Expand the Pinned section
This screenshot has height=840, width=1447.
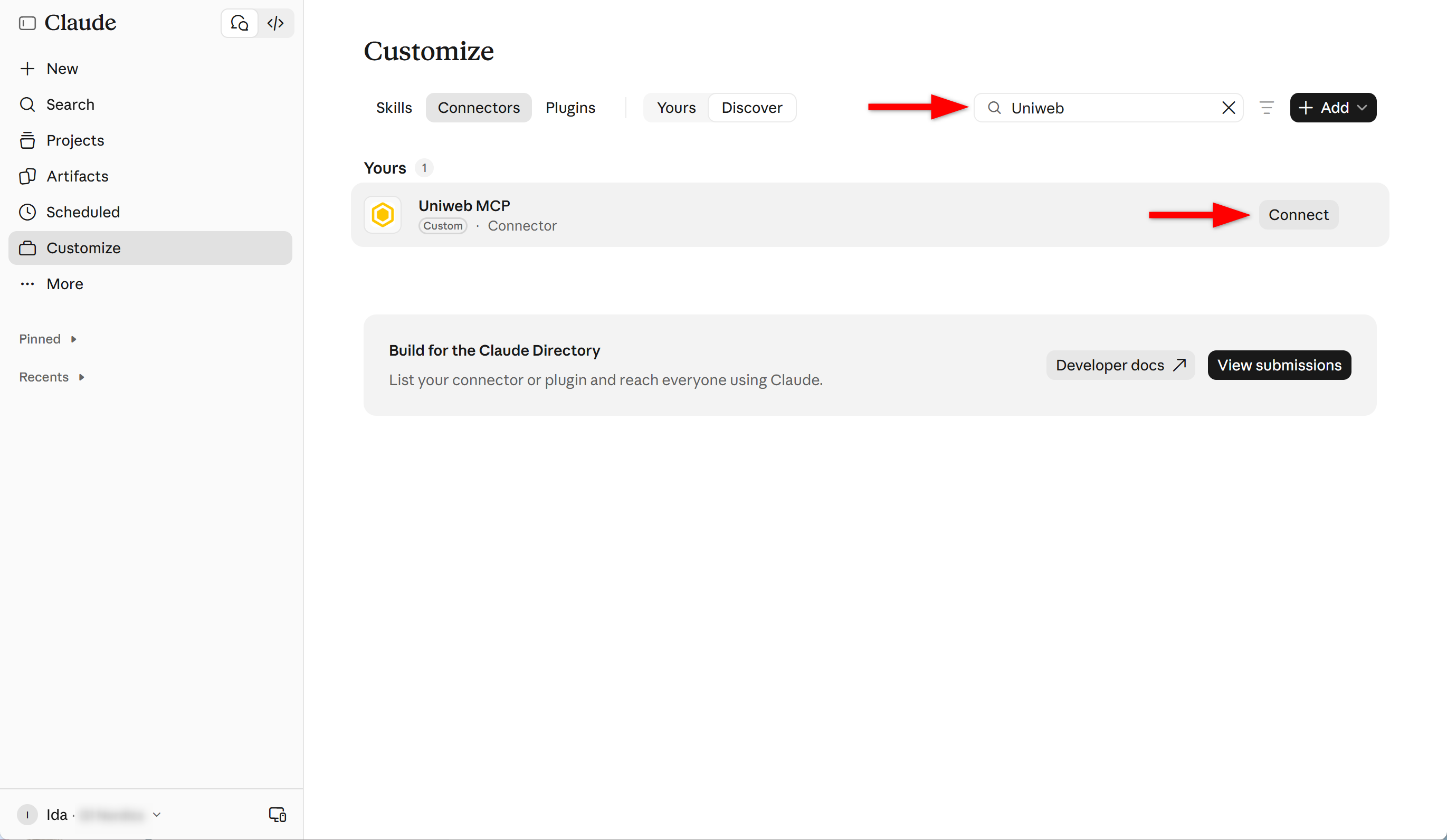coord(48,339)
